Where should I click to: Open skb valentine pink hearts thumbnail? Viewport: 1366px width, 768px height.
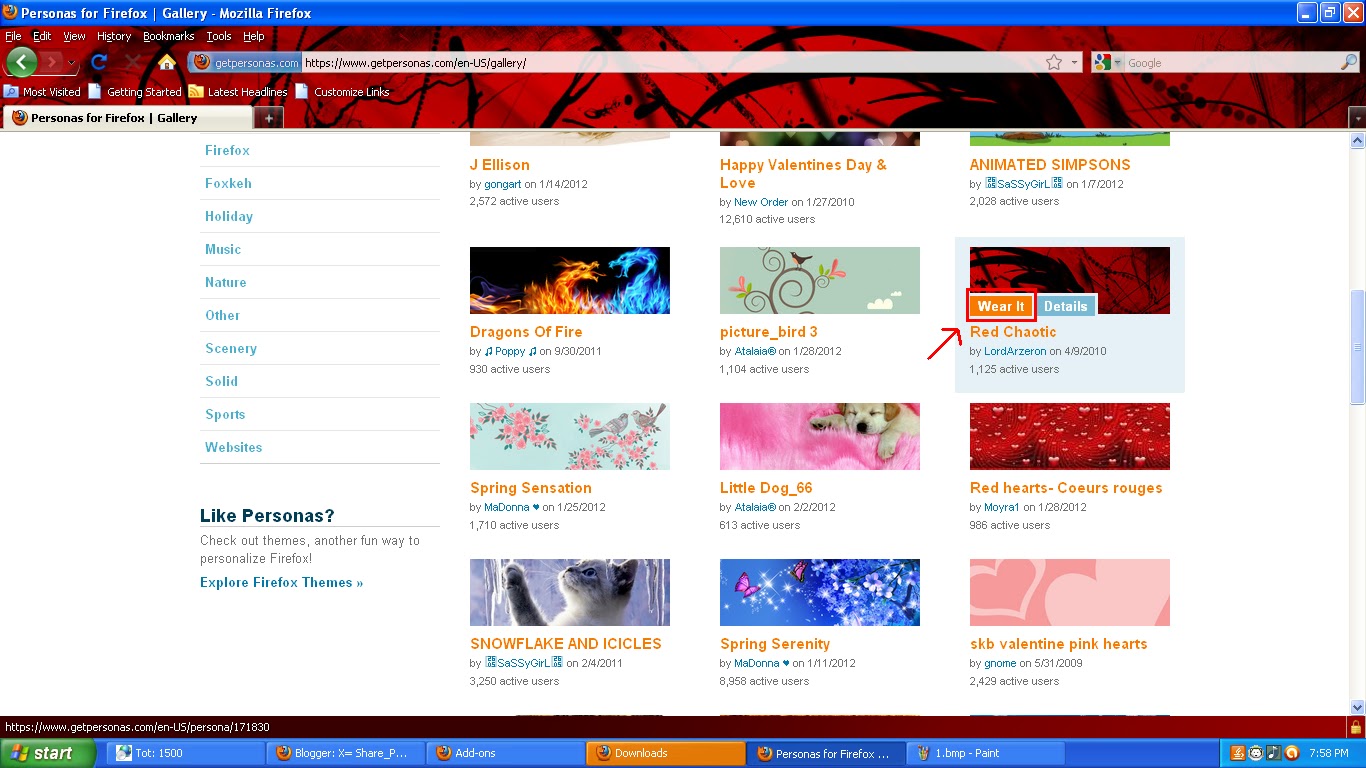(1070, 592)
